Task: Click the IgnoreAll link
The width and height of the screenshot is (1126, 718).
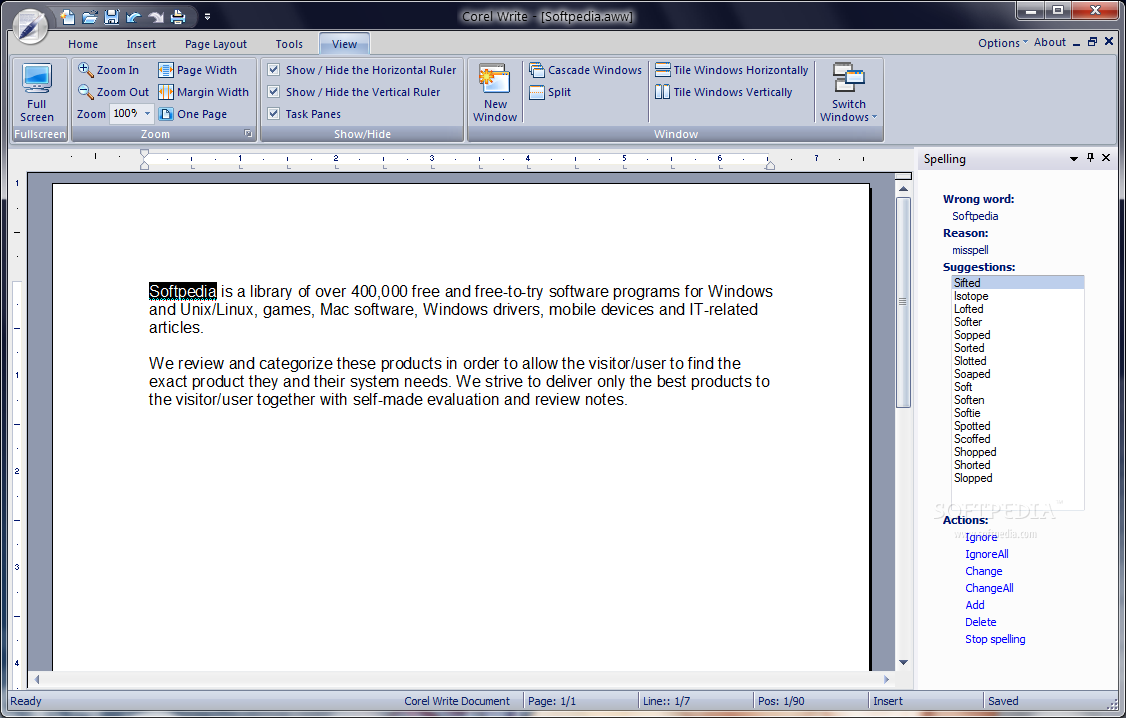Action: (987, 554)
